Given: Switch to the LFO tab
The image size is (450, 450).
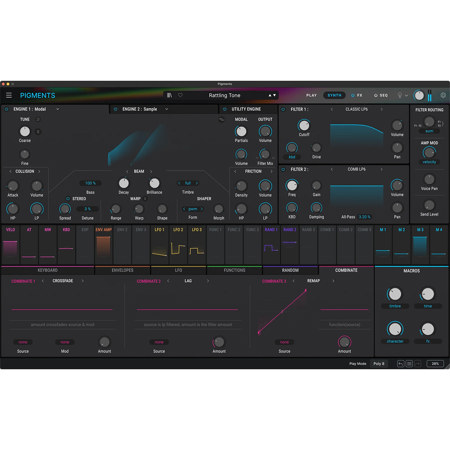Looking at the screenshot, I should pyautogui.click(x=178, y=270).
